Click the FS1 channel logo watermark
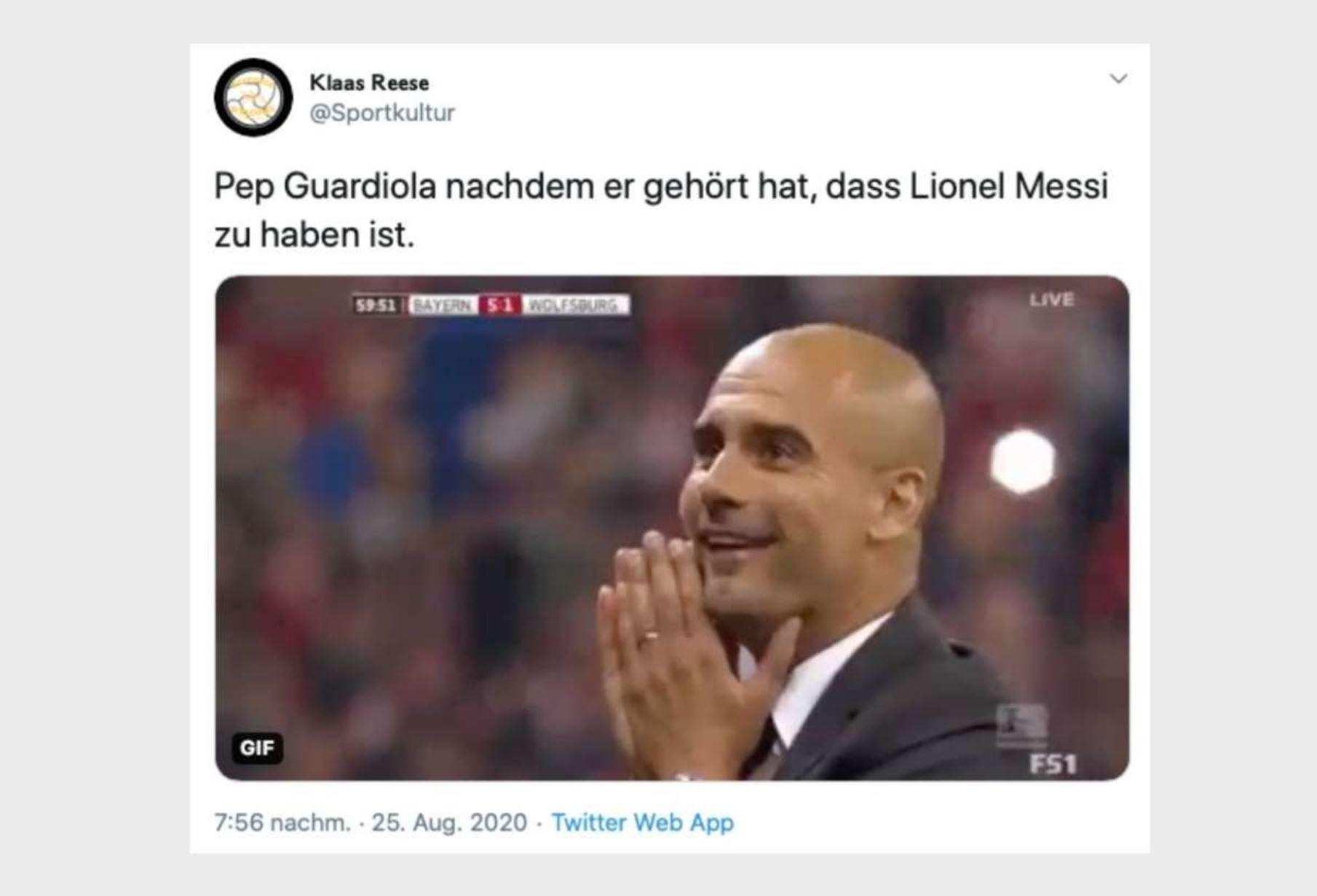The width and height of the screenshot is (1317, 896). pyautogui.click(x=1053, y=764)
